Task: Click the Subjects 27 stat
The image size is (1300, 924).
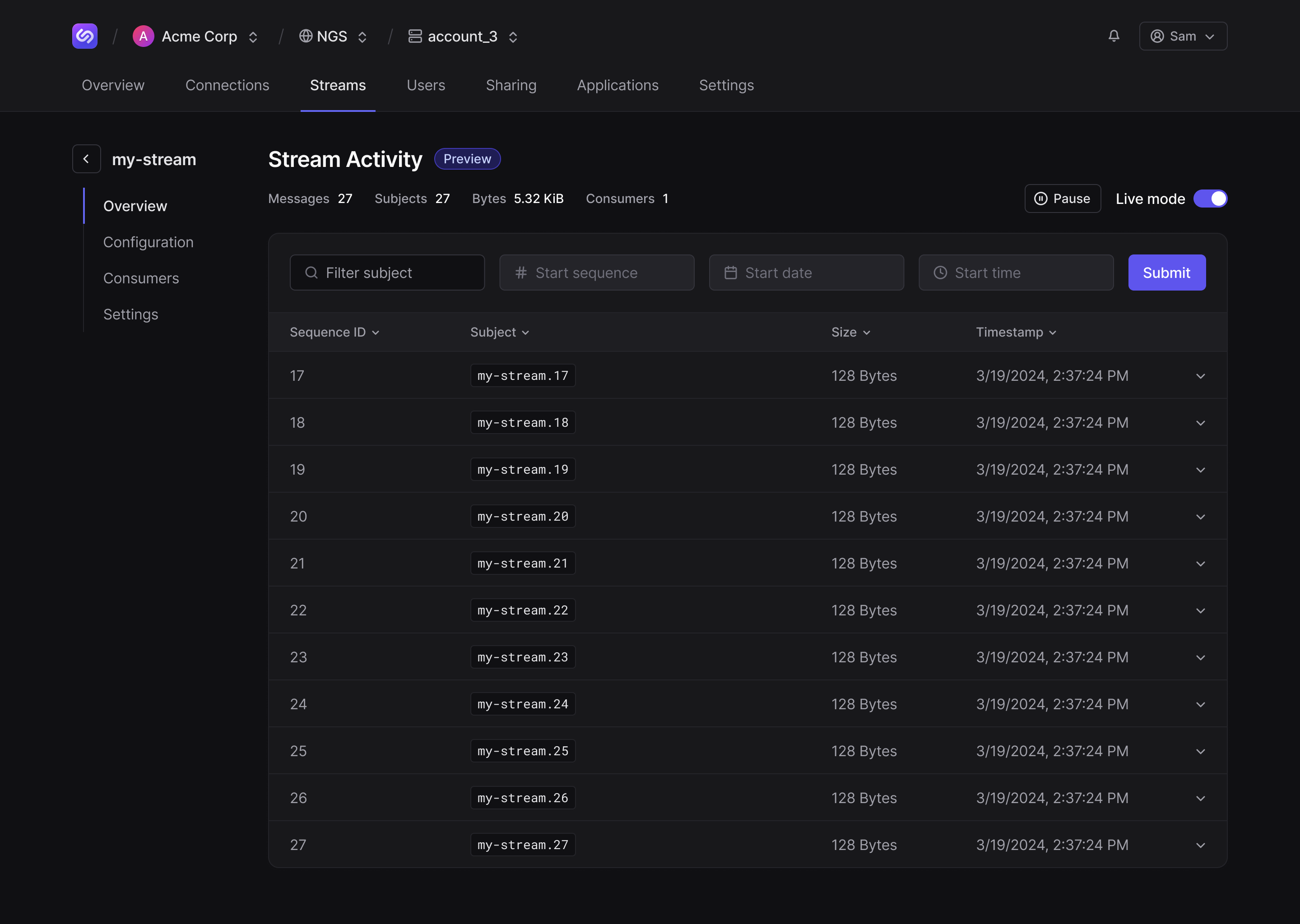Action: point(412,199)
